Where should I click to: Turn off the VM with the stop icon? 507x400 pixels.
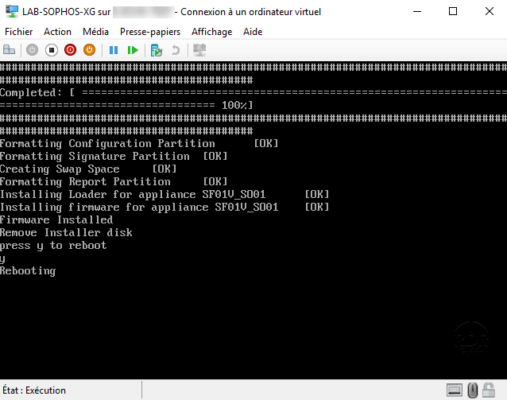(51, 50)
